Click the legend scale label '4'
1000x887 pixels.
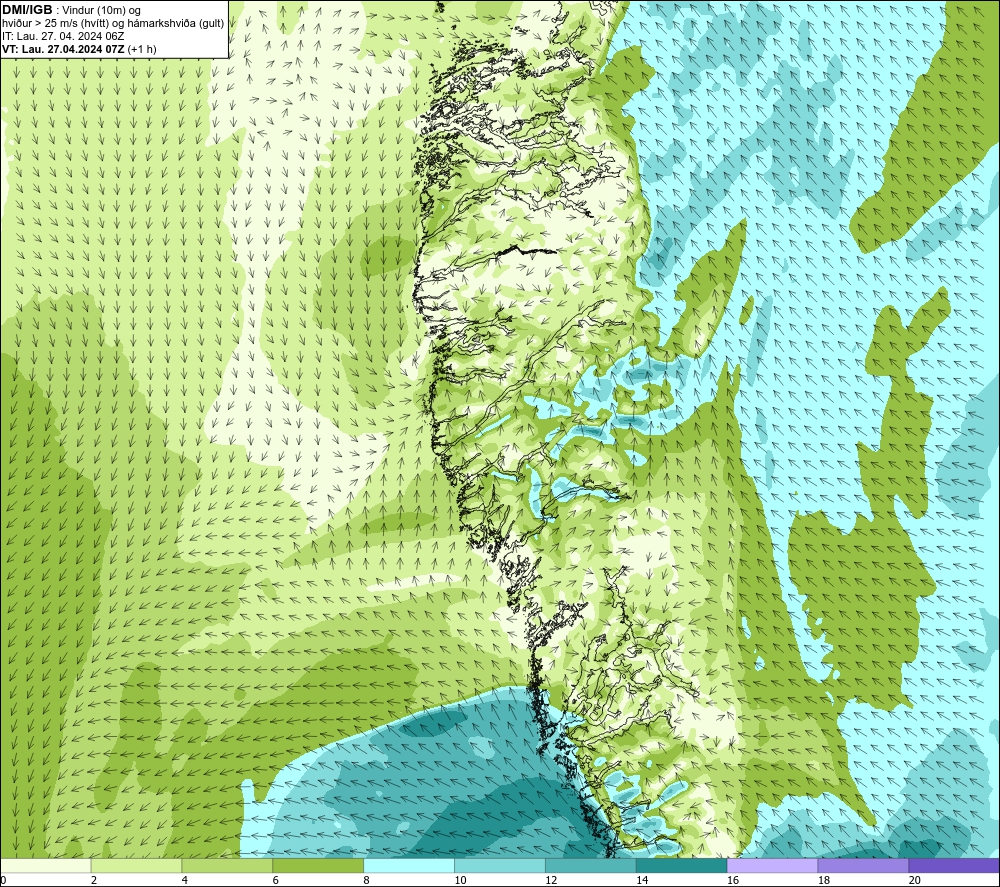pyautogui.click(x=184, y=880)
